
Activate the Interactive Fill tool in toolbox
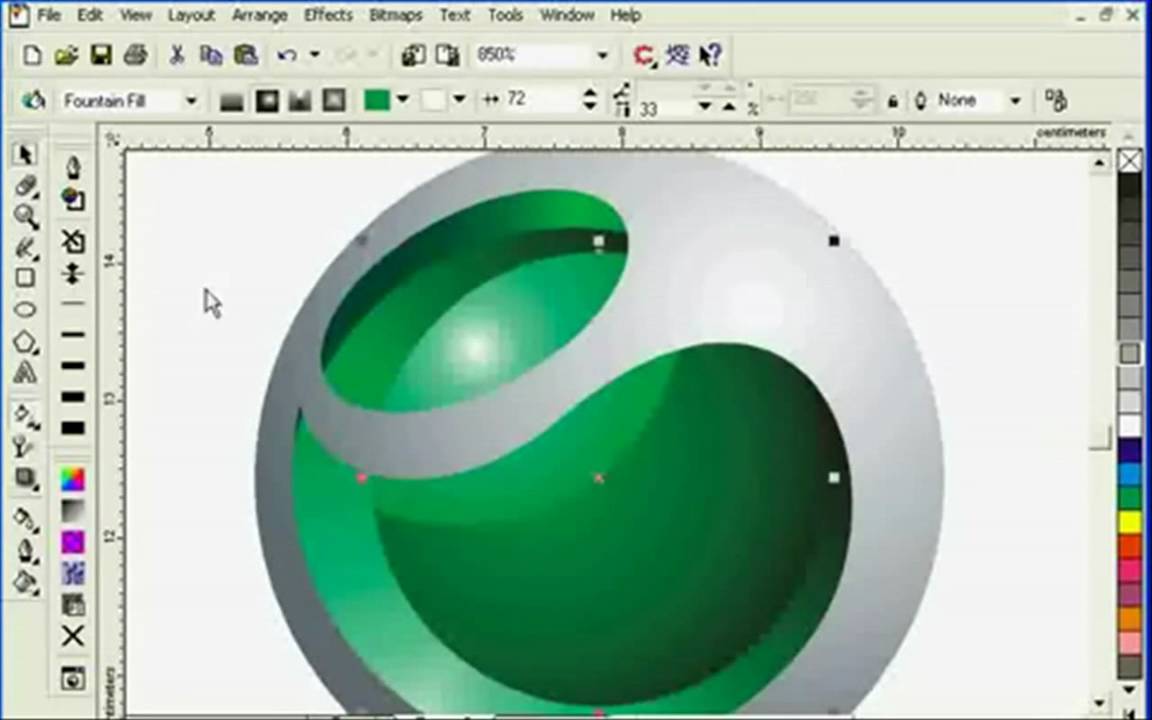25,415
